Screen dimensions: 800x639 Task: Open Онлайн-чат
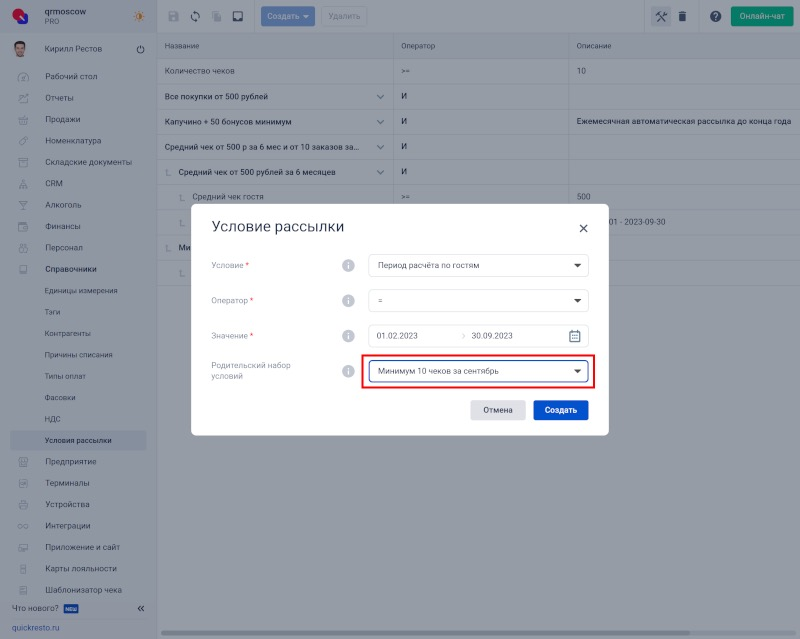[x=762, y=16]
